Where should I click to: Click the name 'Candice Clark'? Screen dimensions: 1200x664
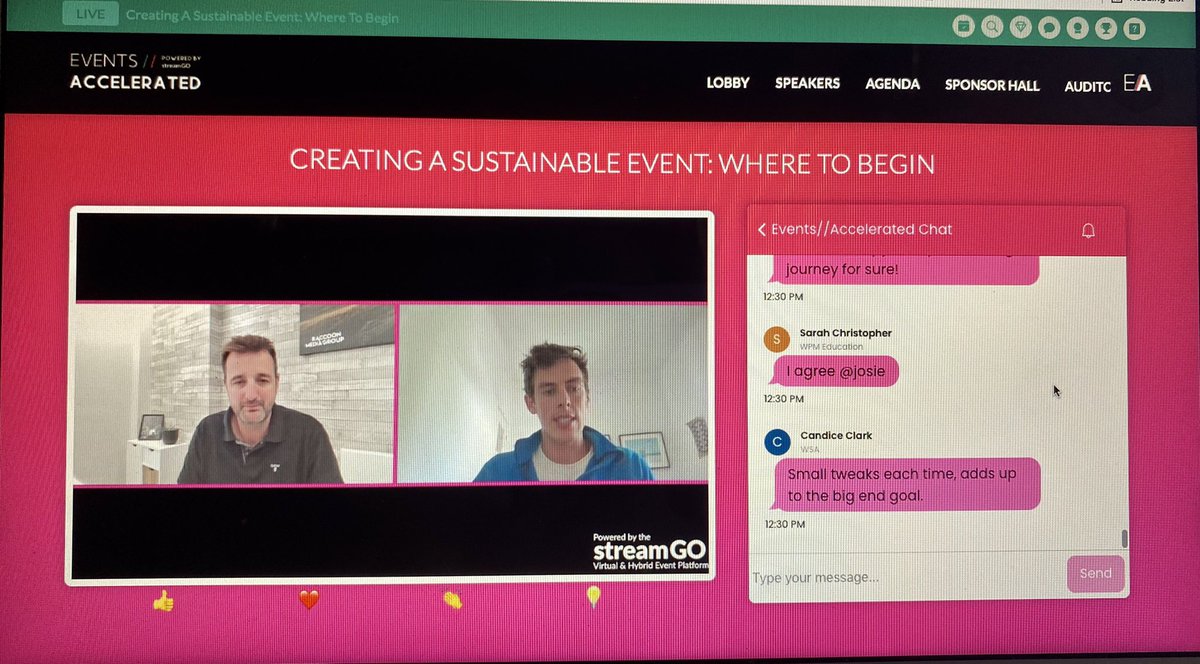(x=836, y=436)
